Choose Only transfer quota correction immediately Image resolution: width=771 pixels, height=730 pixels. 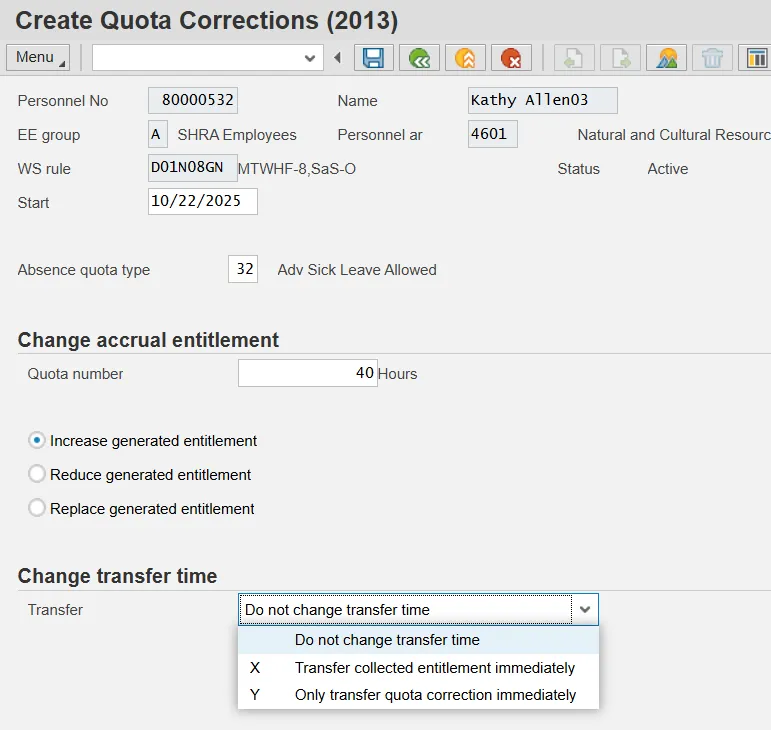[x=434, y=694]
